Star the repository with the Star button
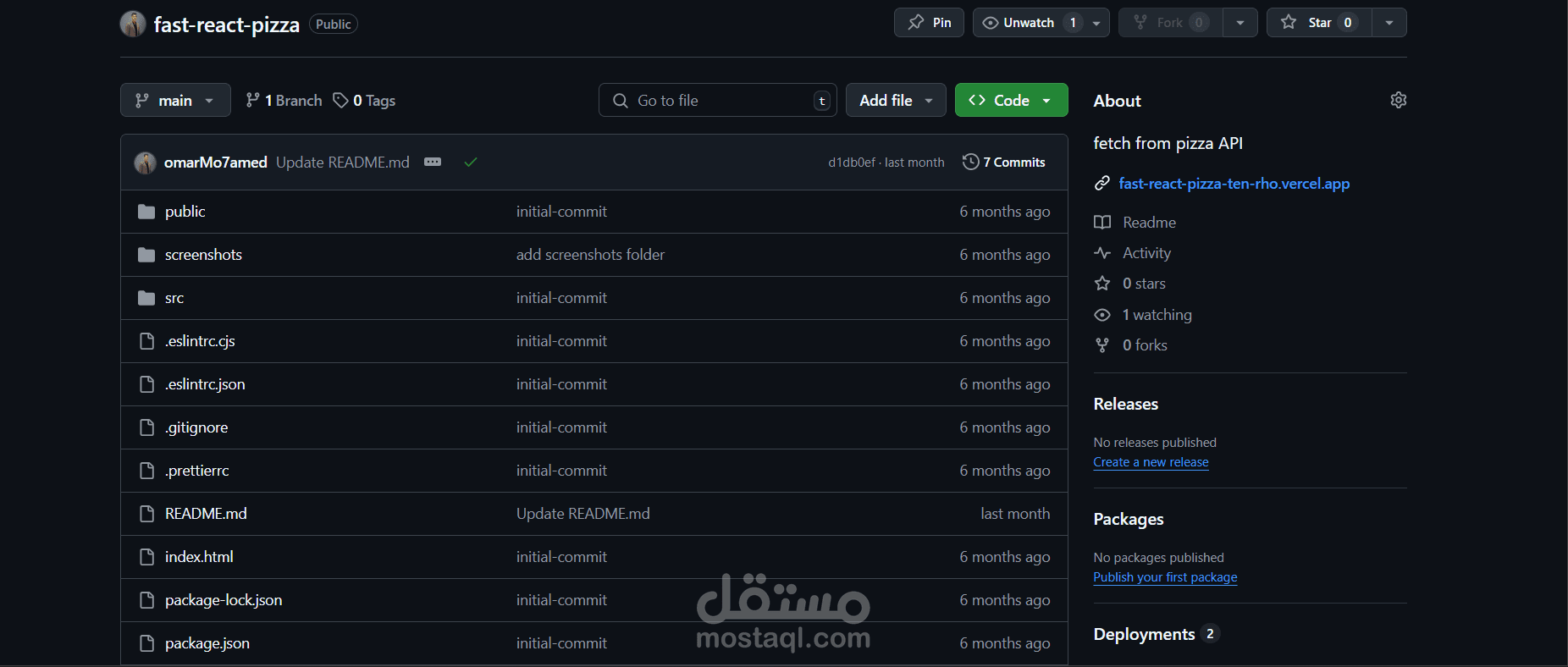 [1318, 23]
